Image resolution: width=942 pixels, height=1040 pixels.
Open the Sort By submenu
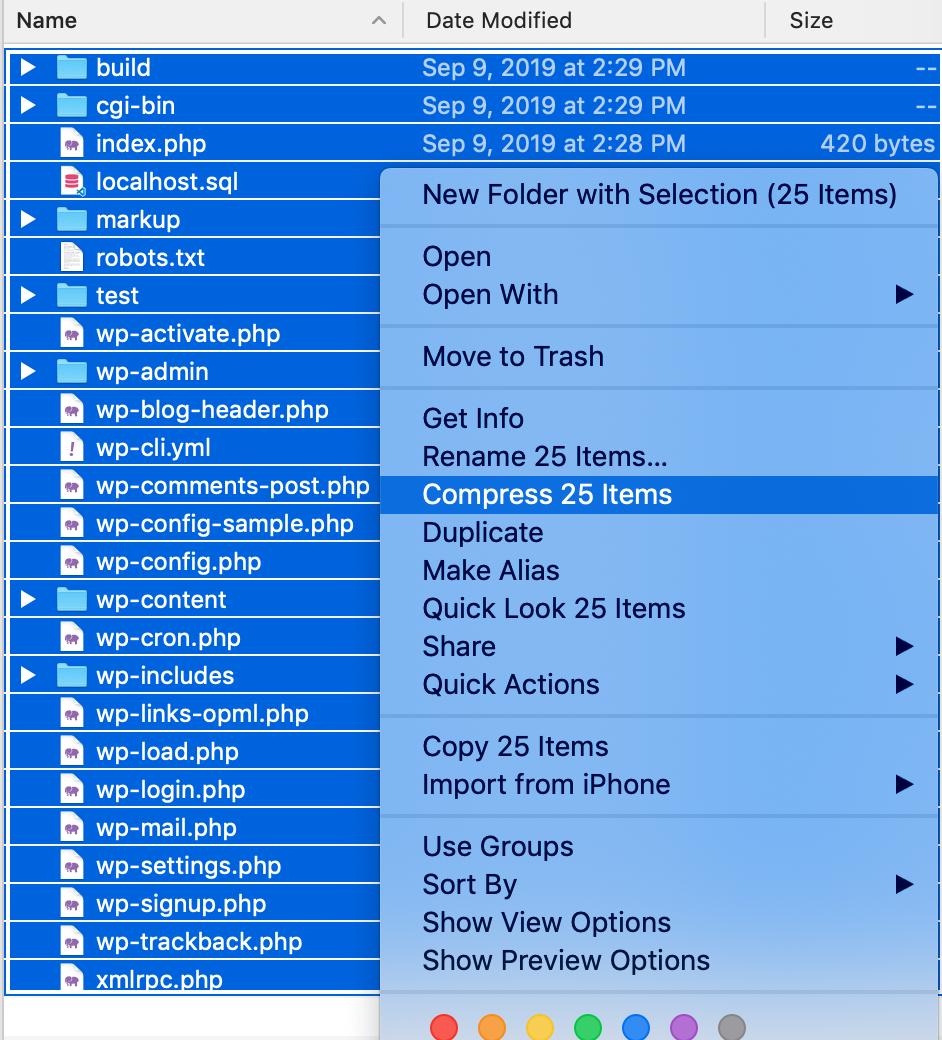[x=659, y=885]
